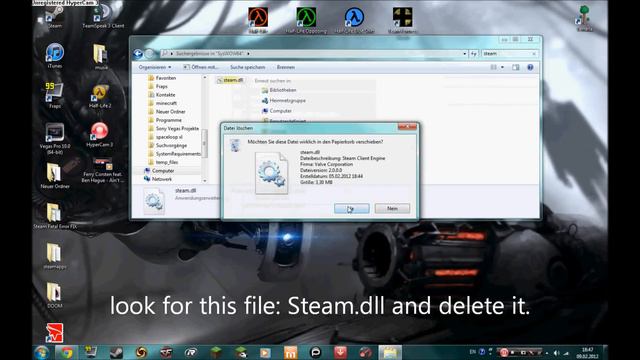Clear the search box with X
The width and height of the screenshot is (640, 360).
[534, 53]
